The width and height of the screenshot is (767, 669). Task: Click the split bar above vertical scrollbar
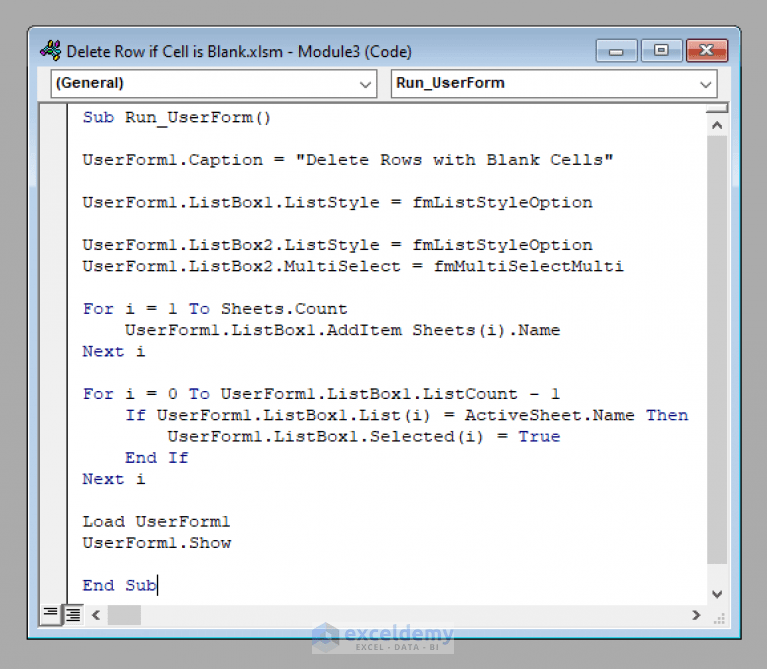[x=717, y=108]
